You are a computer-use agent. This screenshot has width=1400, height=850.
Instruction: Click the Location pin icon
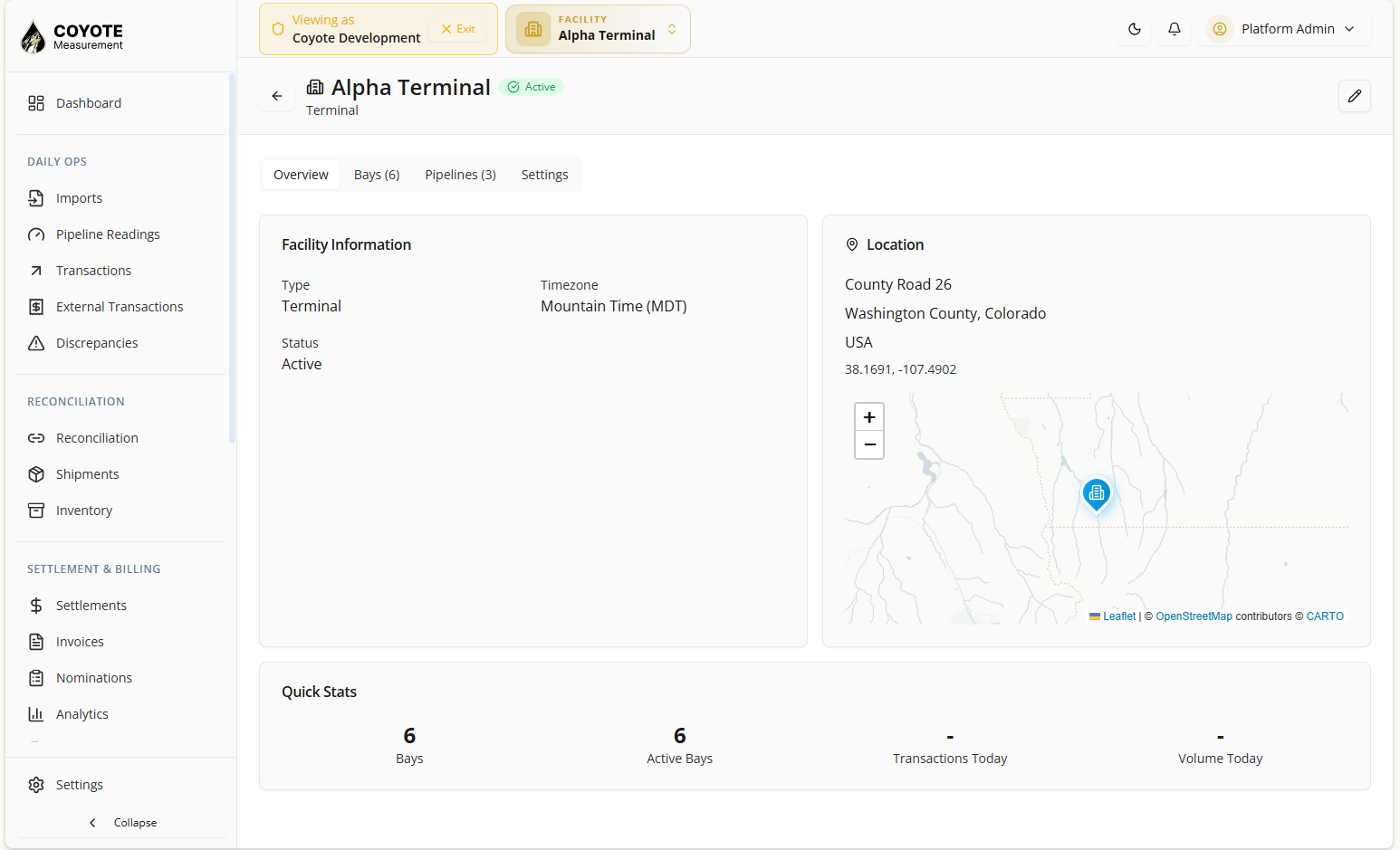tap(851, 244)
